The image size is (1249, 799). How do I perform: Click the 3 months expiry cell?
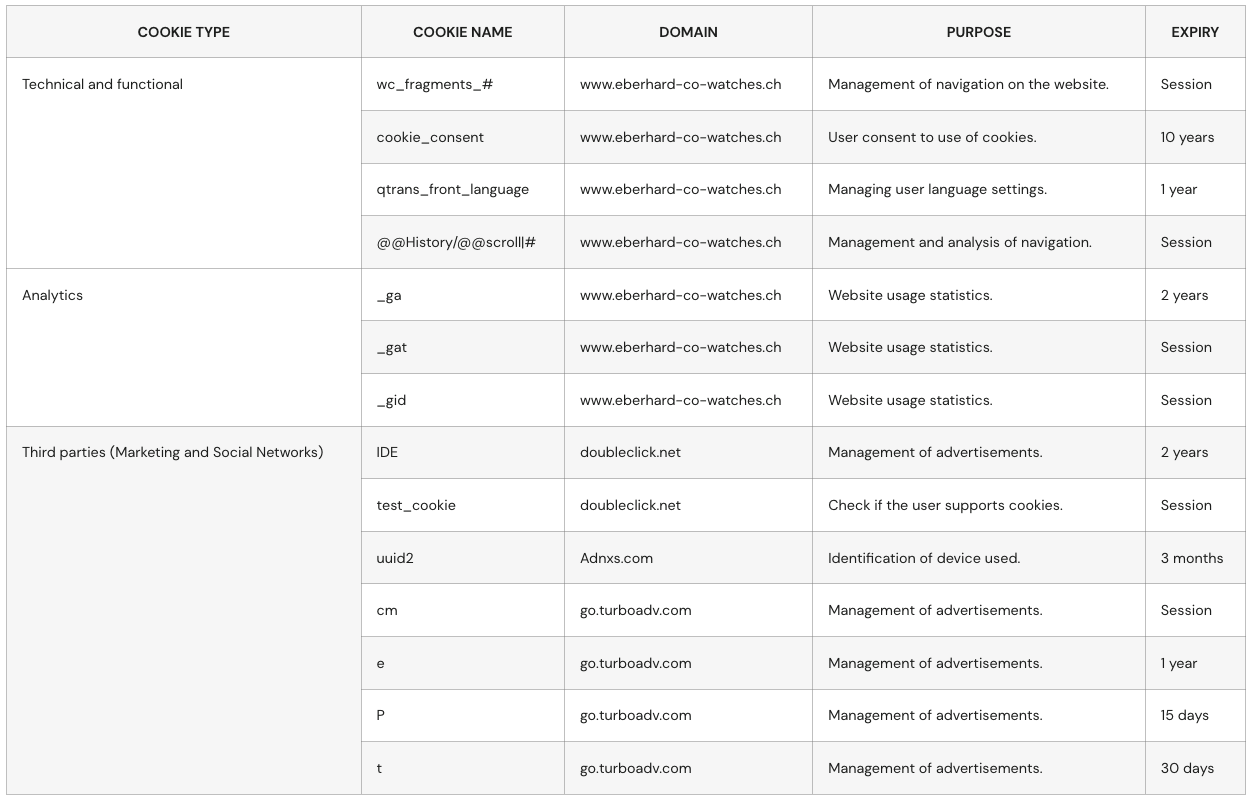pyautogui.click(x=1191, y=559)
